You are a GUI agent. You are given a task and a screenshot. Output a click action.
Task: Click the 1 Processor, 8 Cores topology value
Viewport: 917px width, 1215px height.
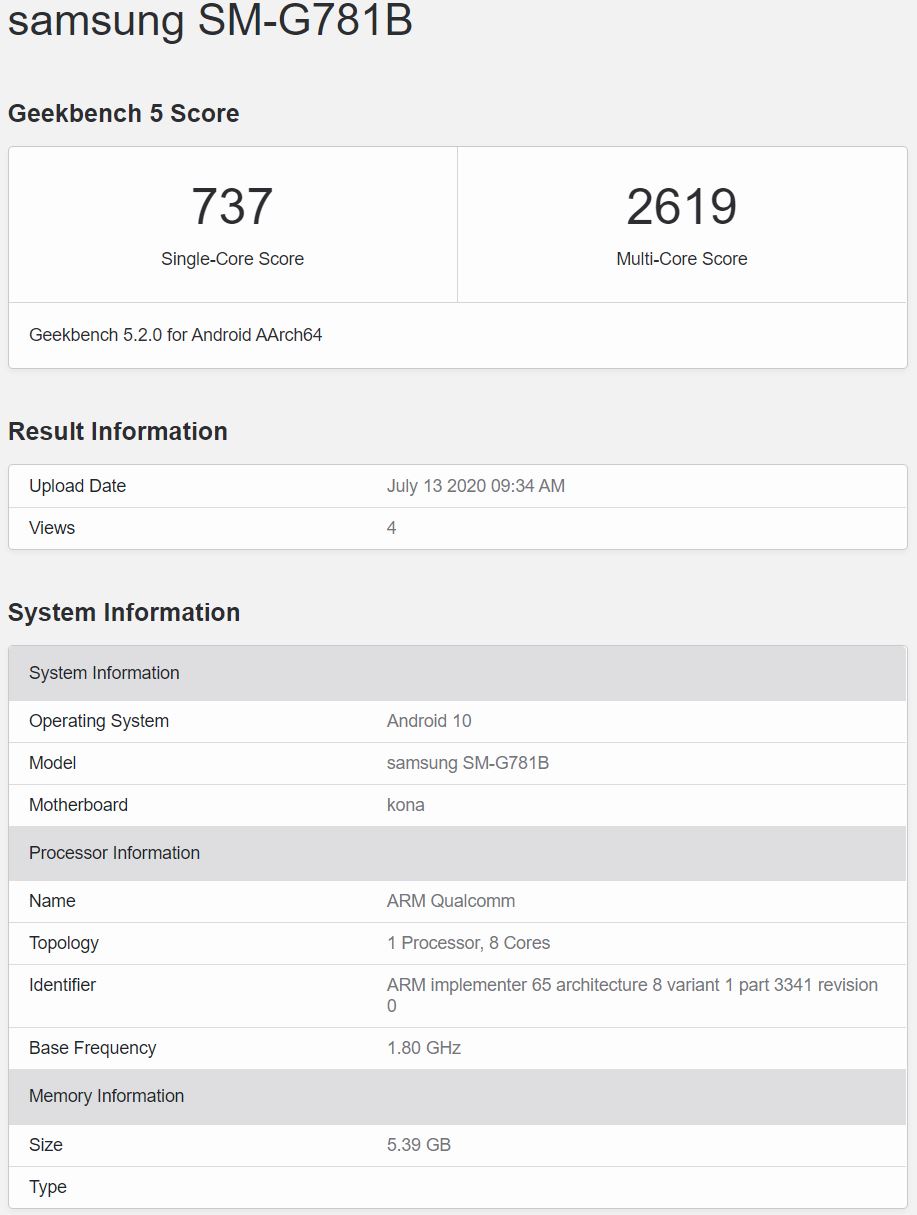(468, 943)
